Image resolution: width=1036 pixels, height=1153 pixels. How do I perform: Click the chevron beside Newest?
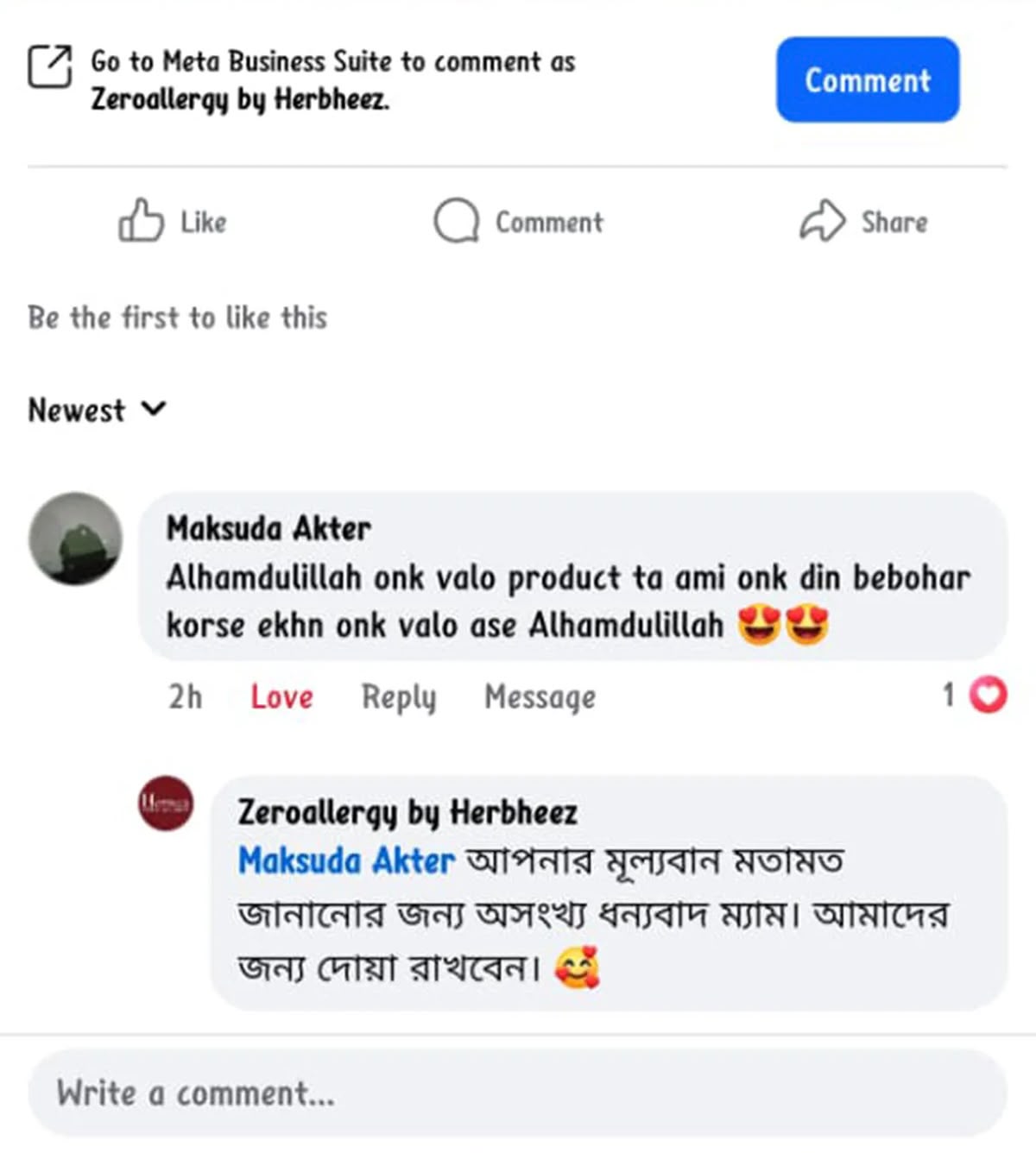(153, 408)
